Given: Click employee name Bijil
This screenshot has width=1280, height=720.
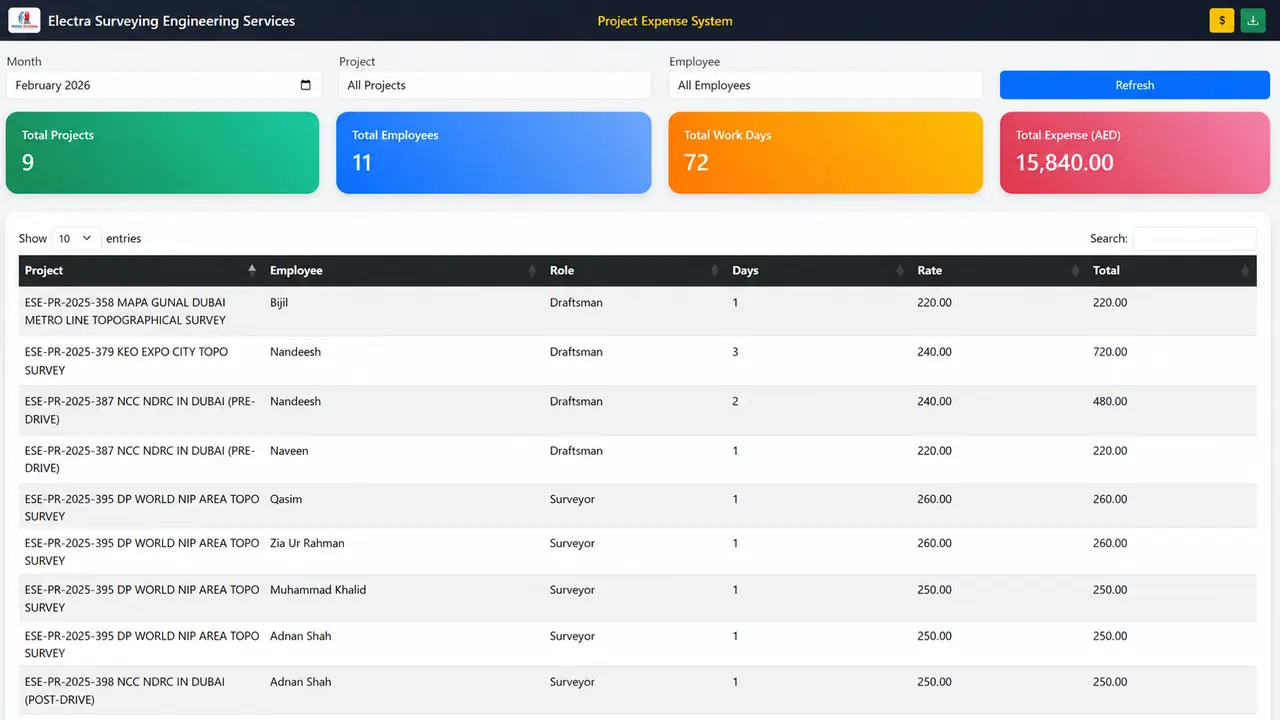Looking at the screenshot, I should tap(279, 302).
